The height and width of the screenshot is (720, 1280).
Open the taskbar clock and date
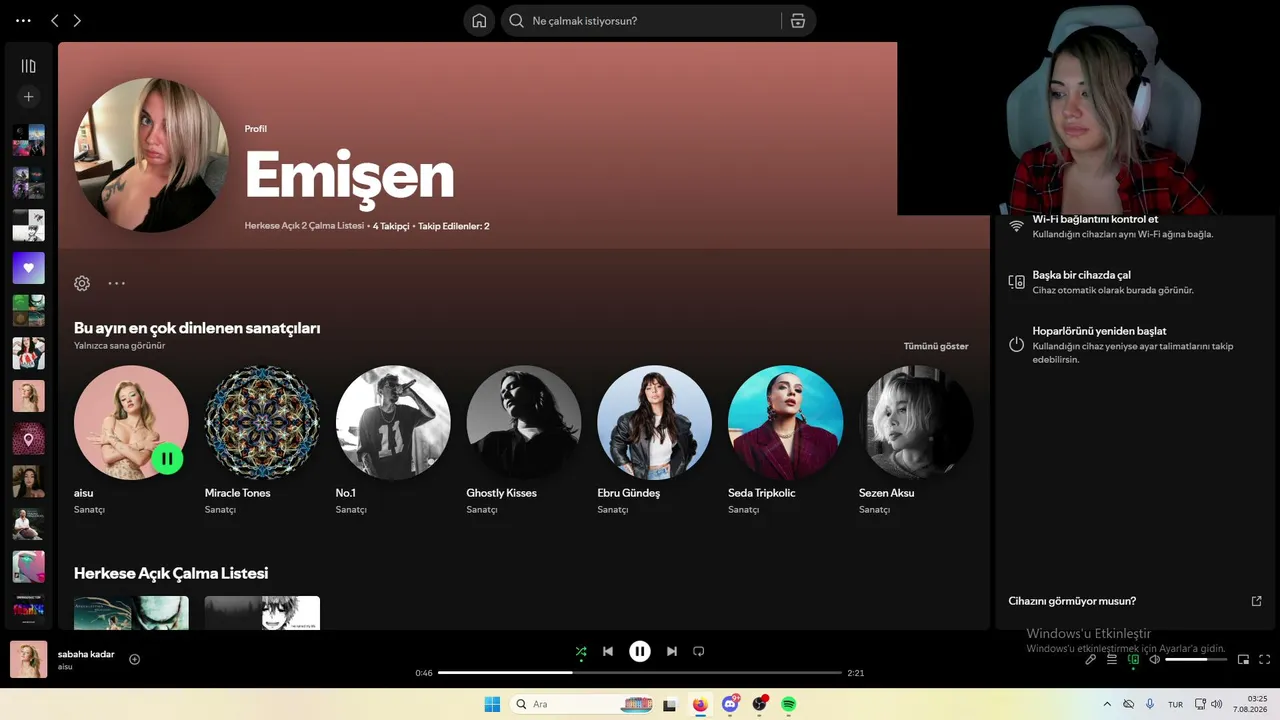coord(1251,704)
